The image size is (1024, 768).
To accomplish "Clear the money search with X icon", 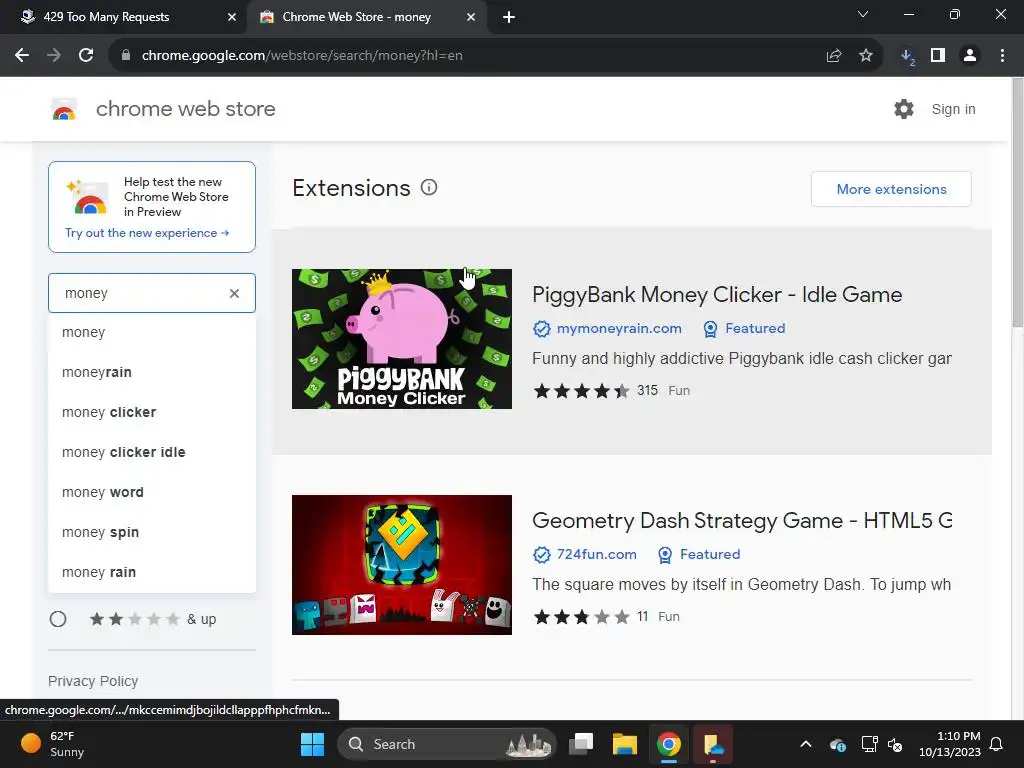I will (234, 293).
